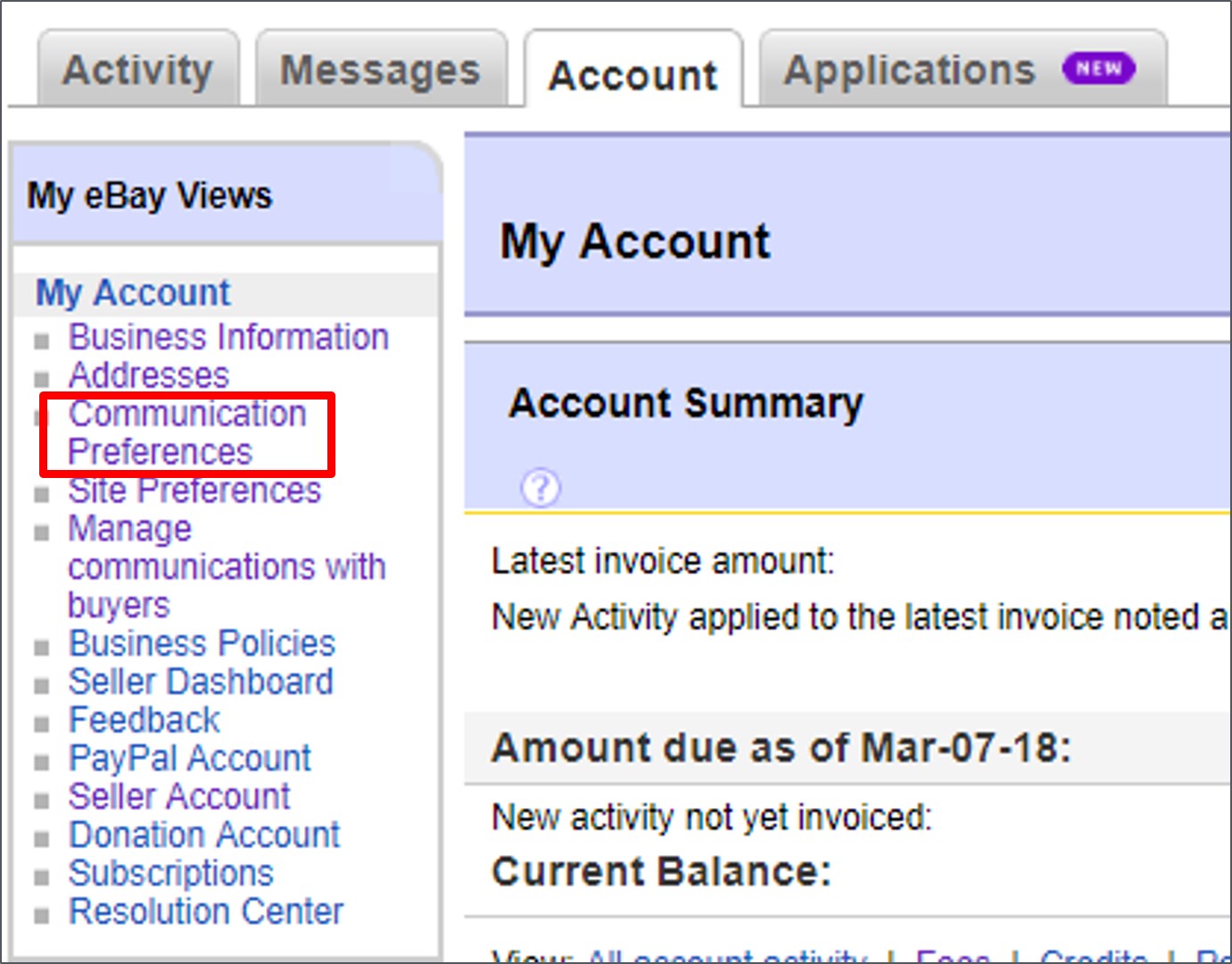The height and width of the screenshot is (964, 1232).
Task: Switch to the Activity tab
Action: [138, 70]
